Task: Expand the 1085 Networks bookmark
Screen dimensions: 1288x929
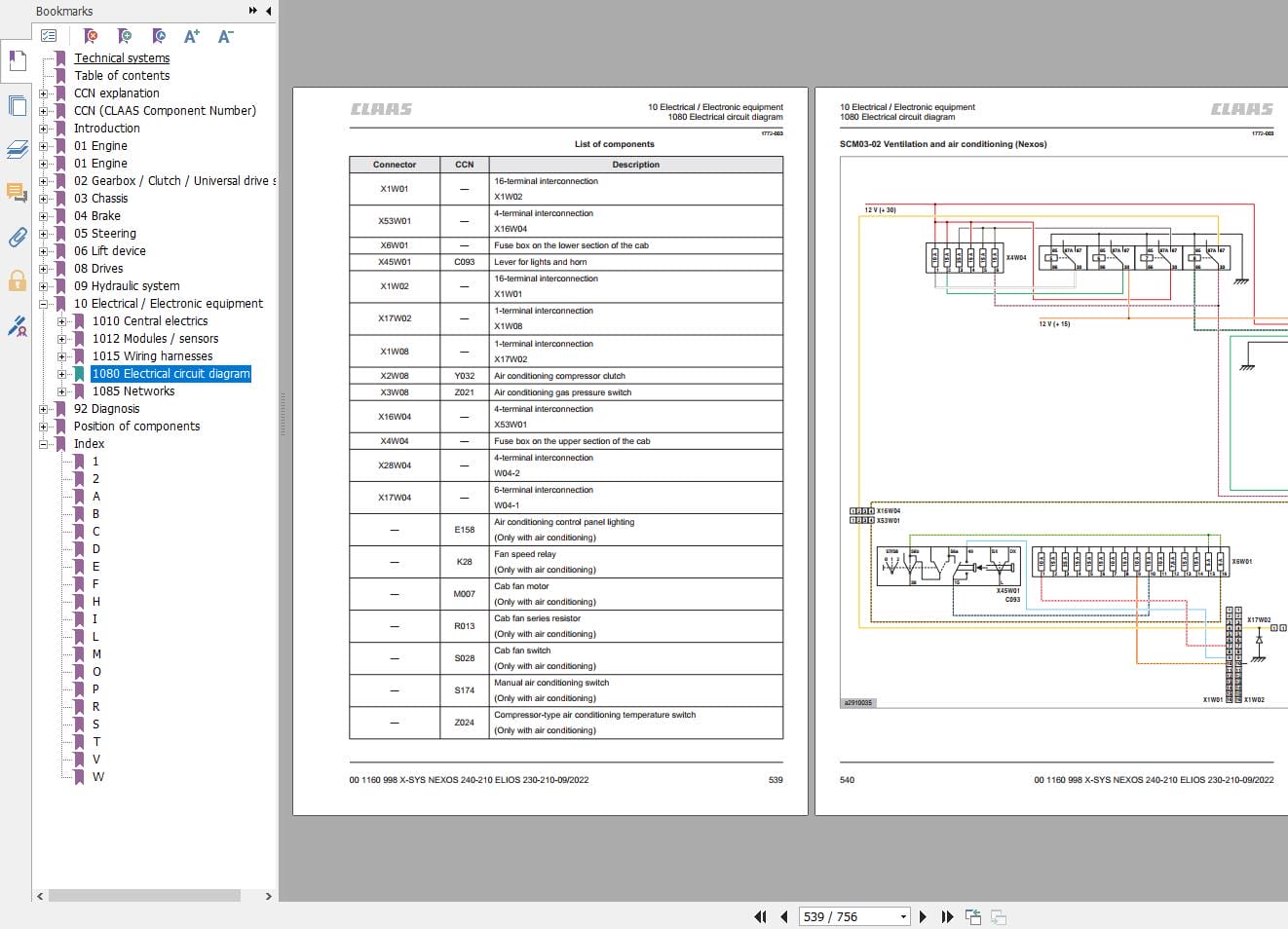Action: pyautogui.click(x=61, y=391)
